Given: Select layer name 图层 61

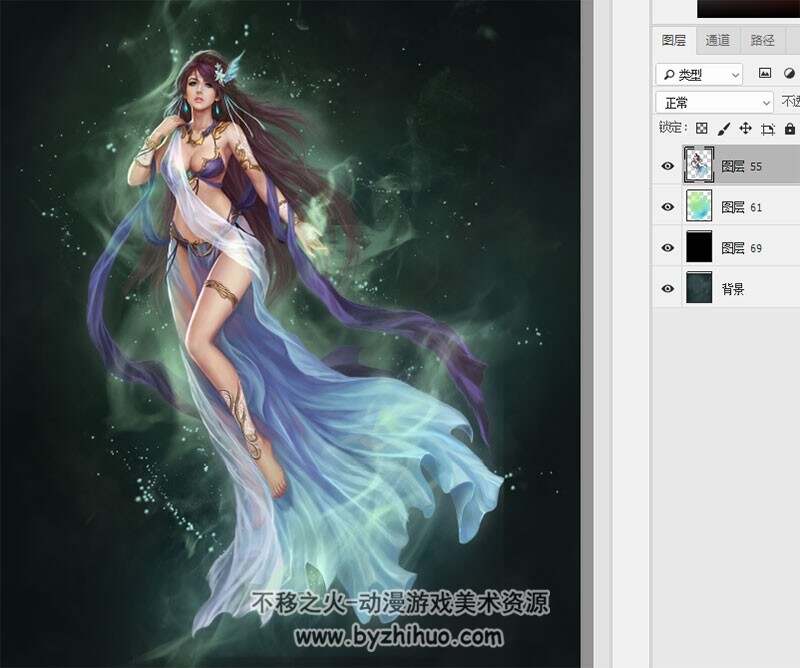Looking at the screenshot, I should [x=741, y=207].
